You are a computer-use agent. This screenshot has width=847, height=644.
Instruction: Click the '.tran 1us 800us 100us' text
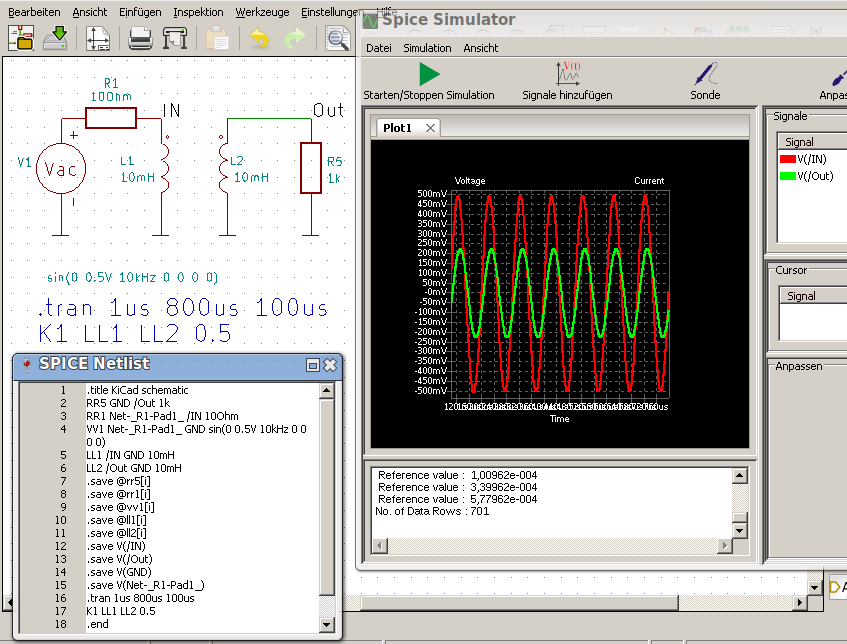pos(183,308)
